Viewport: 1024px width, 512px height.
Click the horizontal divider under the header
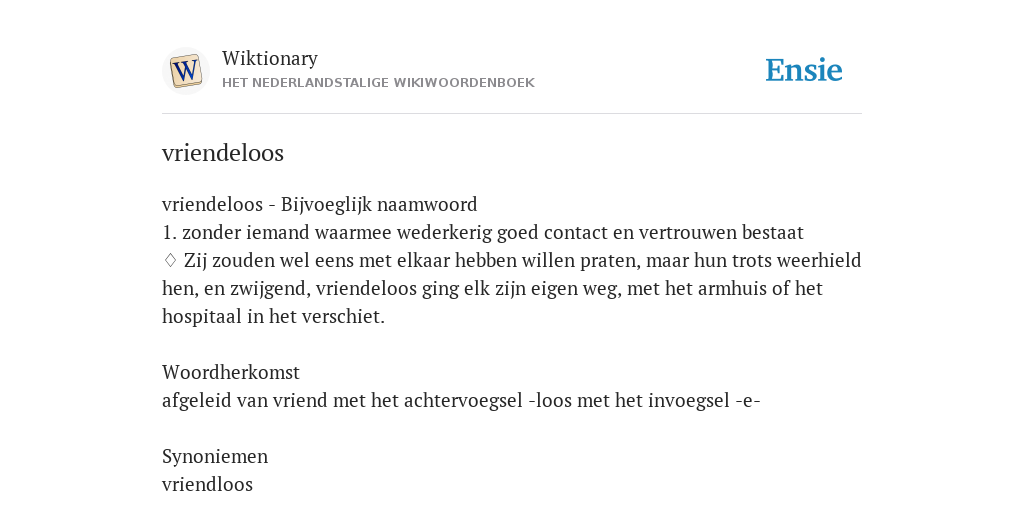pos(512,114)
